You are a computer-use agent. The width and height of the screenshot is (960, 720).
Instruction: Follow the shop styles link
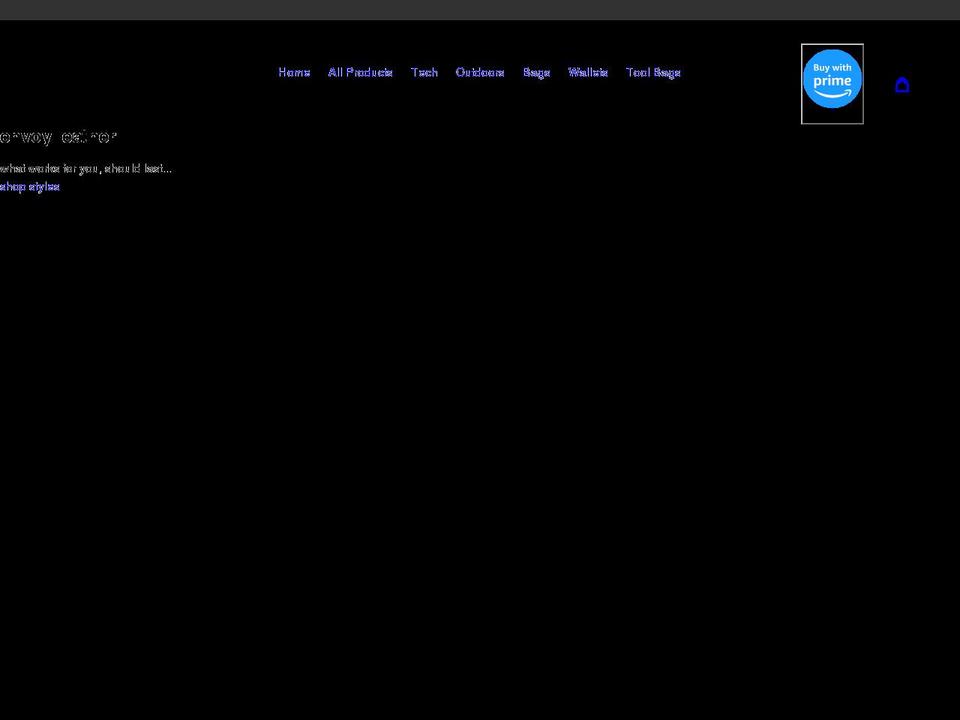pyautogui.click(x=30, y=187)
